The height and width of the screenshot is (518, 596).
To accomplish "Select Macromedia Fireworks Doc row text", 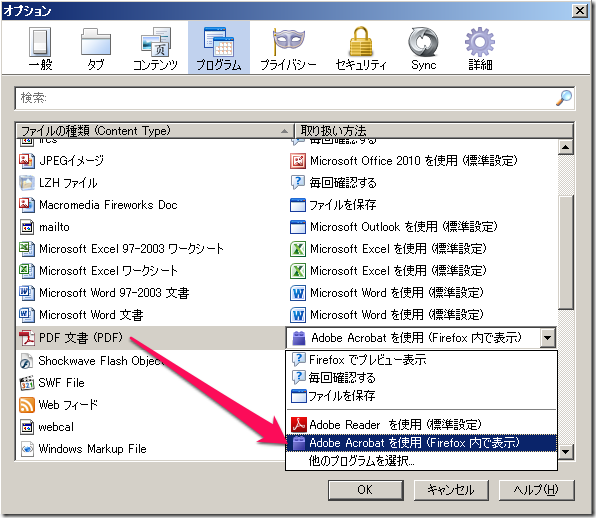I will [108, 205].
